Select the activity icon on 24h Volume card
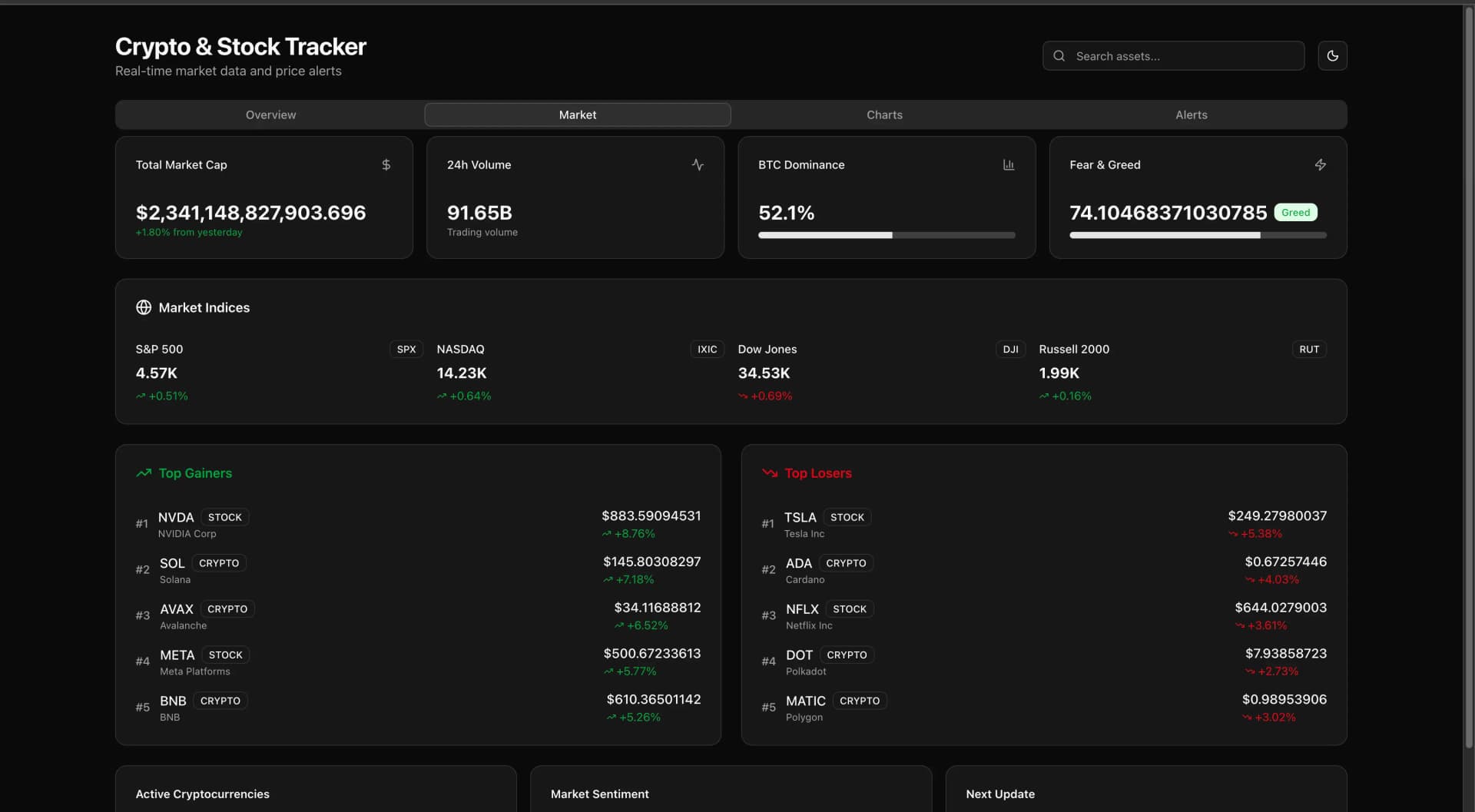 tap(698, 164)
